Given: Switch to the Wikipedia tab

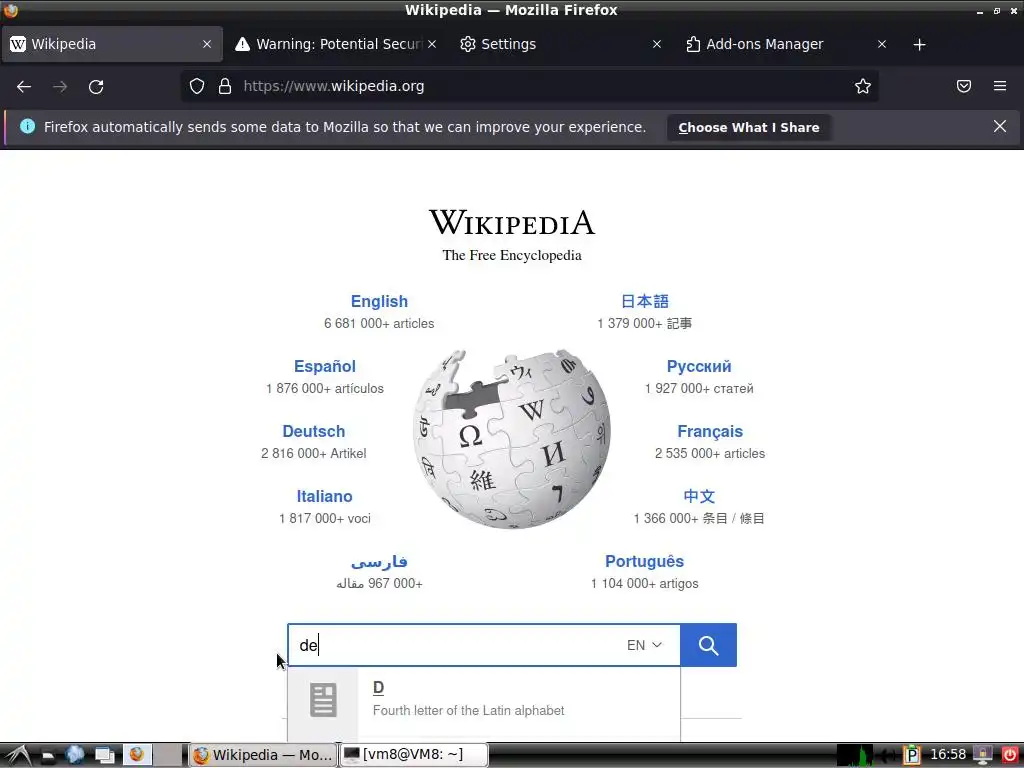Looking at the screenshot, I should [112, 44].
